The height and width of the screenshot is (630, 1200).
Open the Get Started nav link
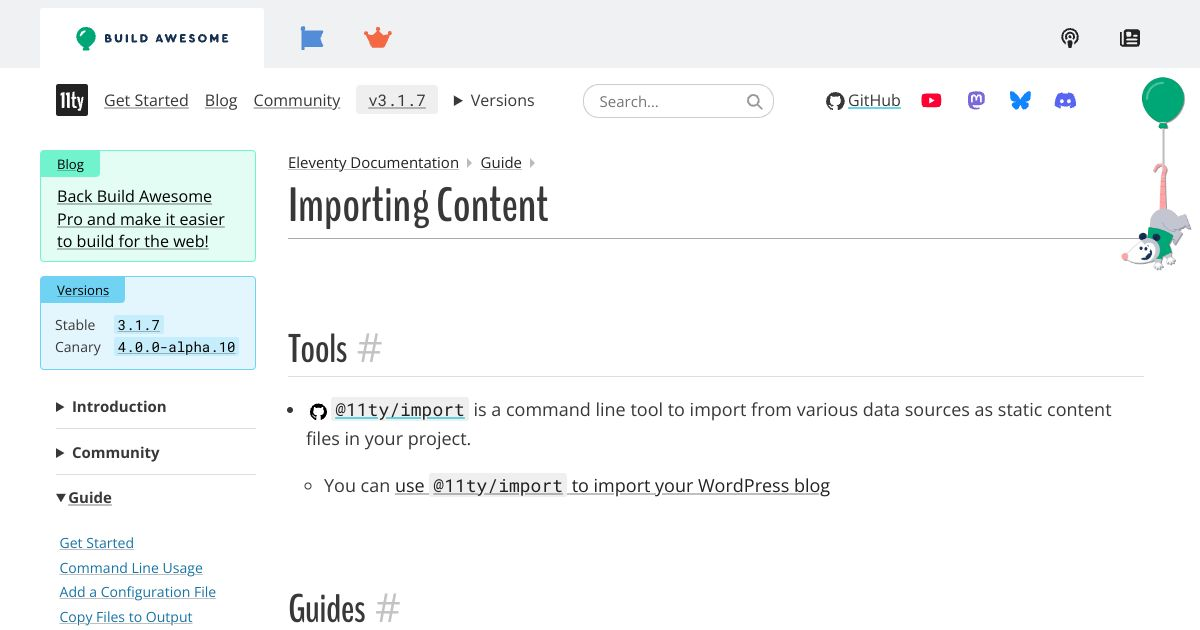point(146,100)
